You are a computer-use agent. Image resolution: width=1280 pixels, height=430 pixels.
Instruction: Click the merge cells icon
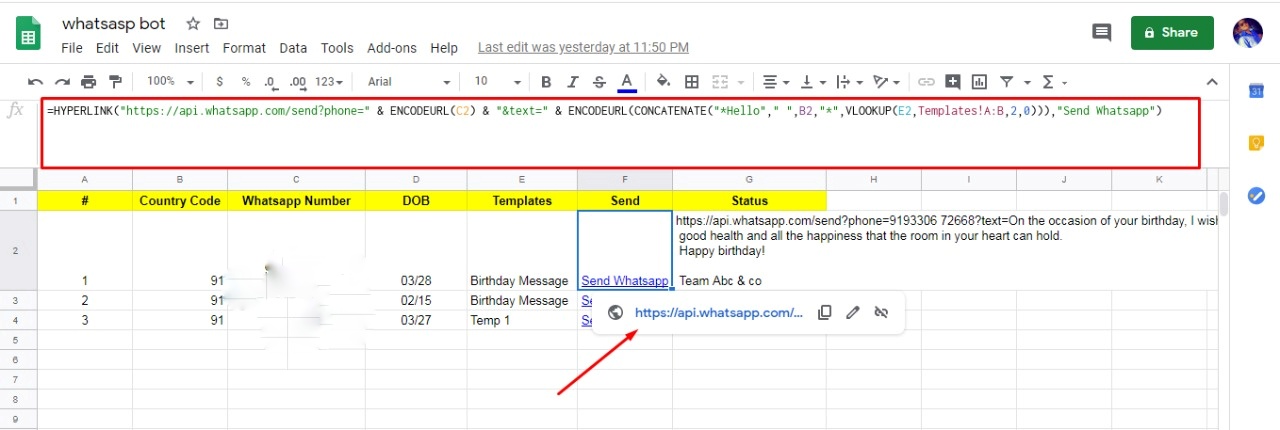pyautogui.click(x=720, y=82)
